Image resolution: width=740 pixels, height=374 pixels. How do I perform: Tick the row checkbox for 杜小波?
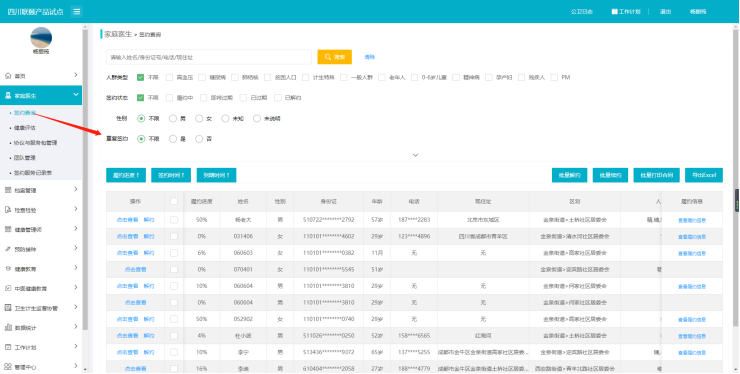[174, 336]
